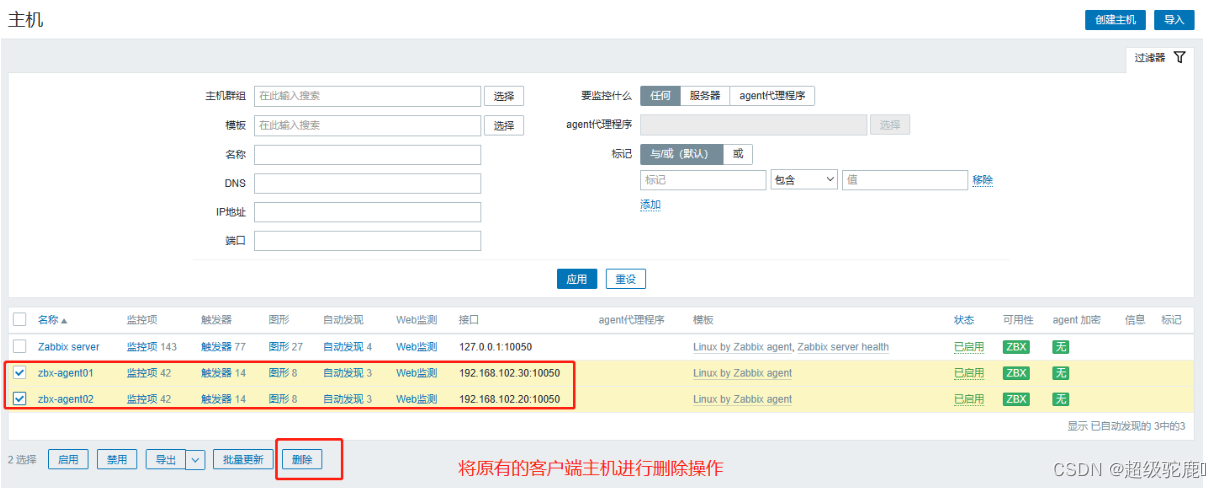The image size is (1221, 488).
Task: Click ZBX availability badge for zbx-agent01
Action: pos(1016,373)
